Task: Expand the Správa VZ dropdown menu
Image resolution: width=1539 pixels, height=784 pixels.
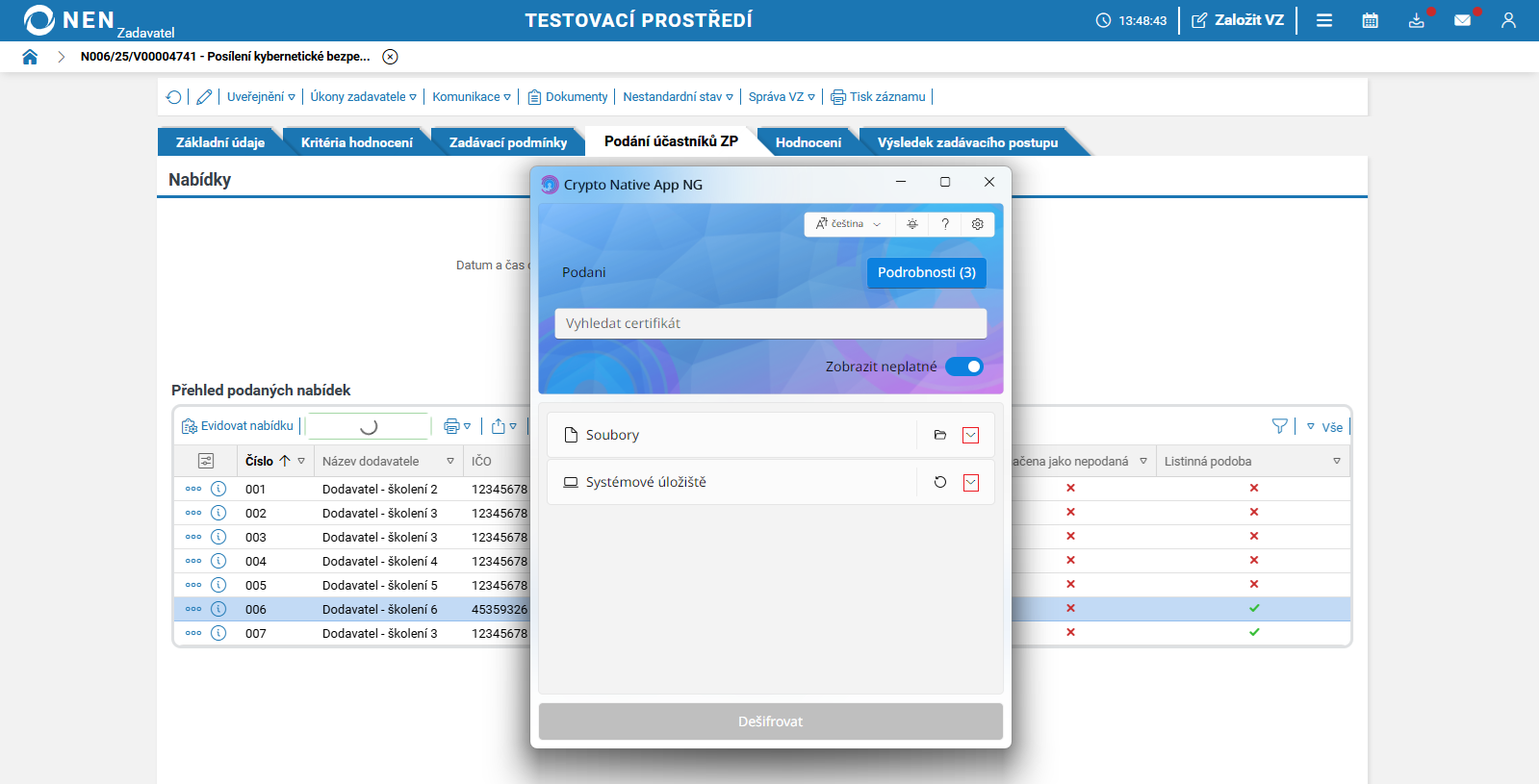Action: (782, 97)
